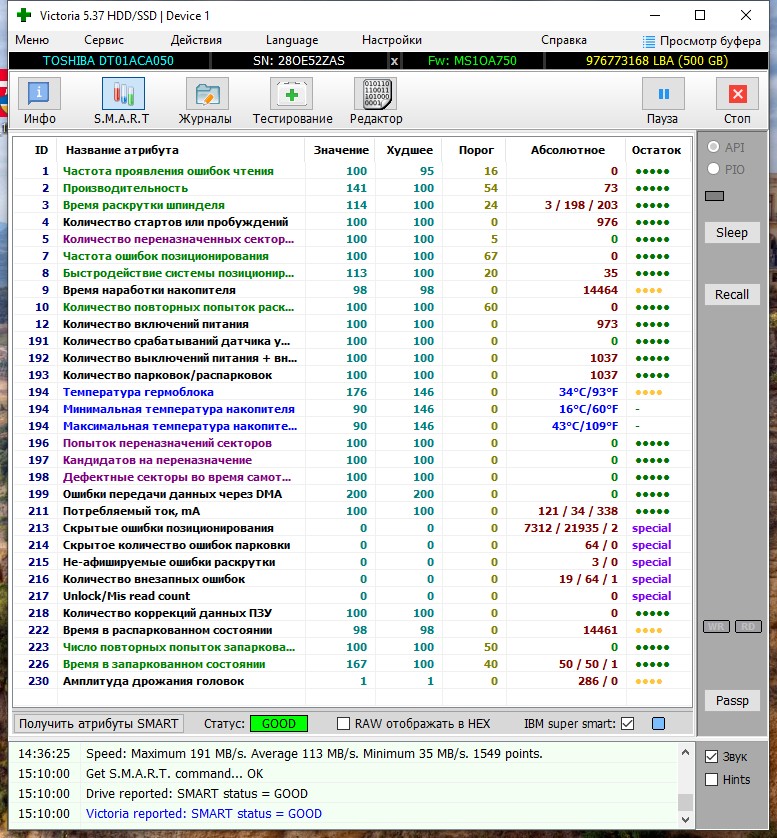
Task: Select row 'Частота проявления ошибок чтения'
Action: click(x=353, y=171)
